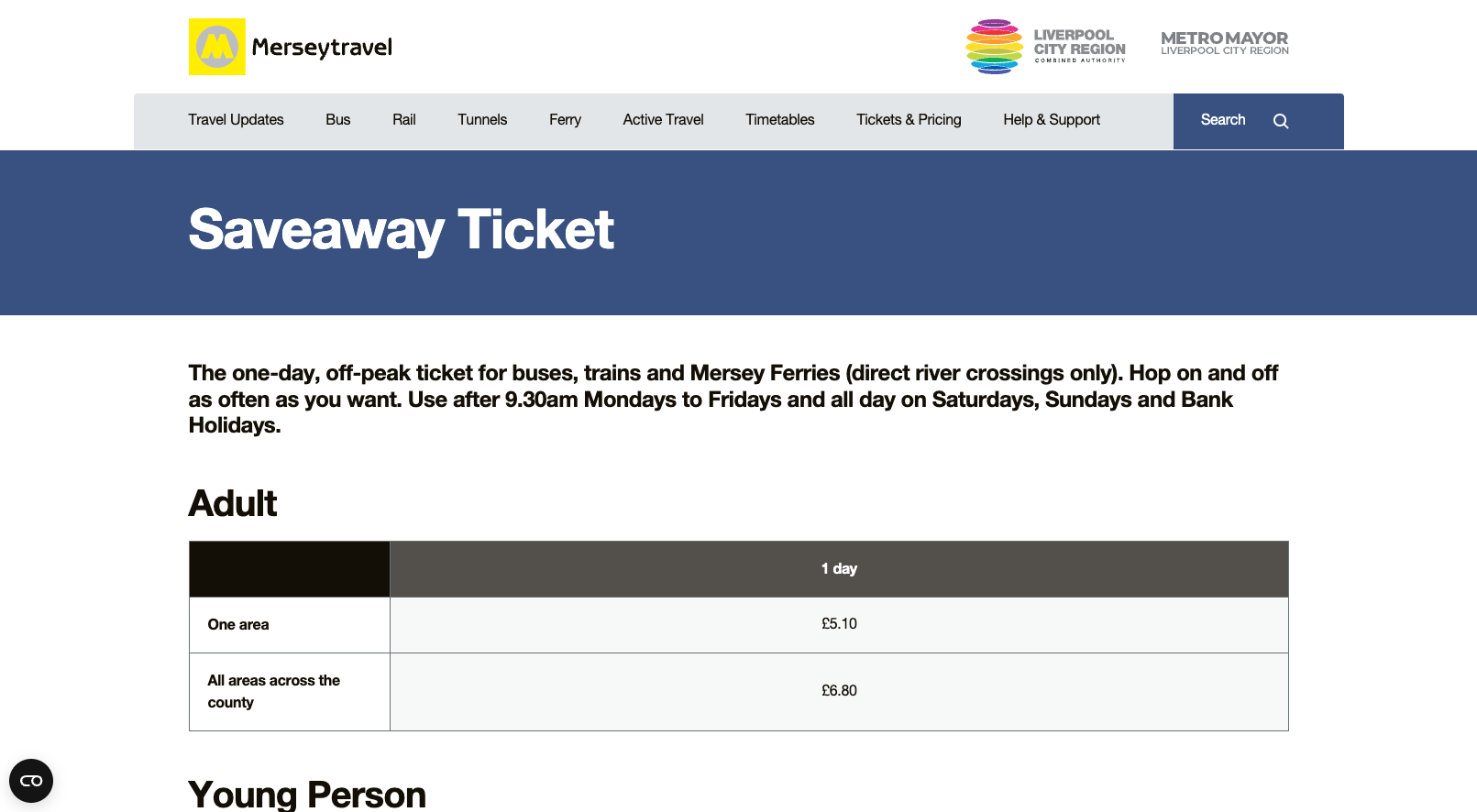The image size is (1477, 812).
Task: Open the Tunnels menu item
Action: [482, 120]
